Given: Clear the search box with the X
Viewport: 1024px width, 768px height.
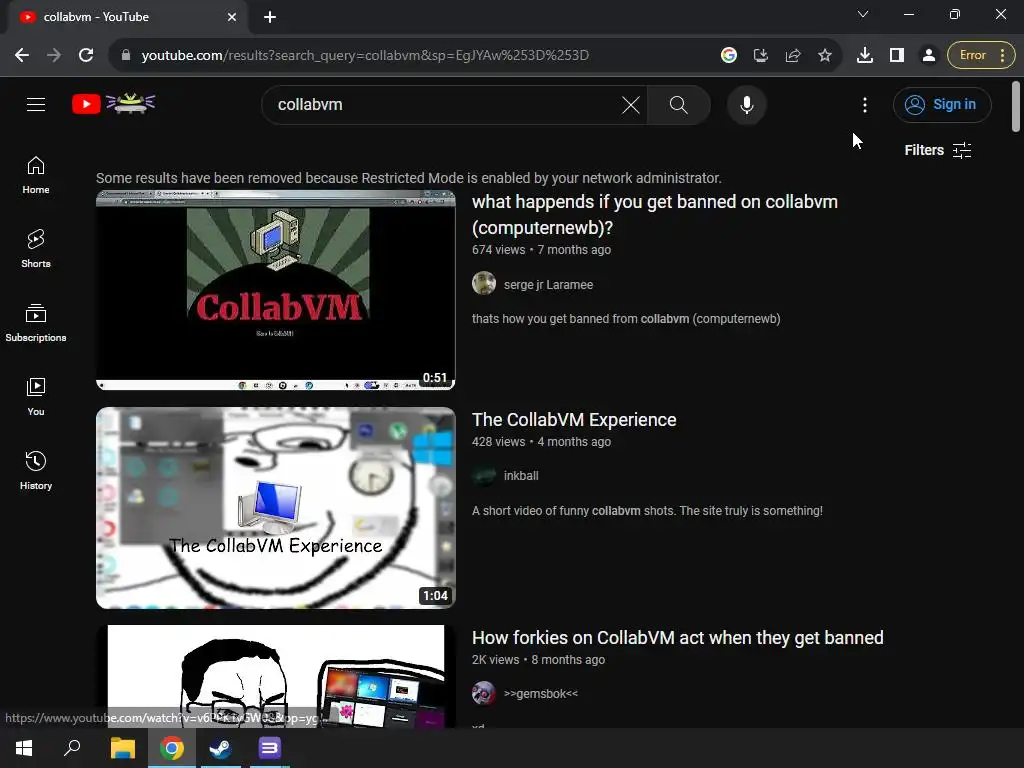Looking at the screenshot, I should coord(631,104).
